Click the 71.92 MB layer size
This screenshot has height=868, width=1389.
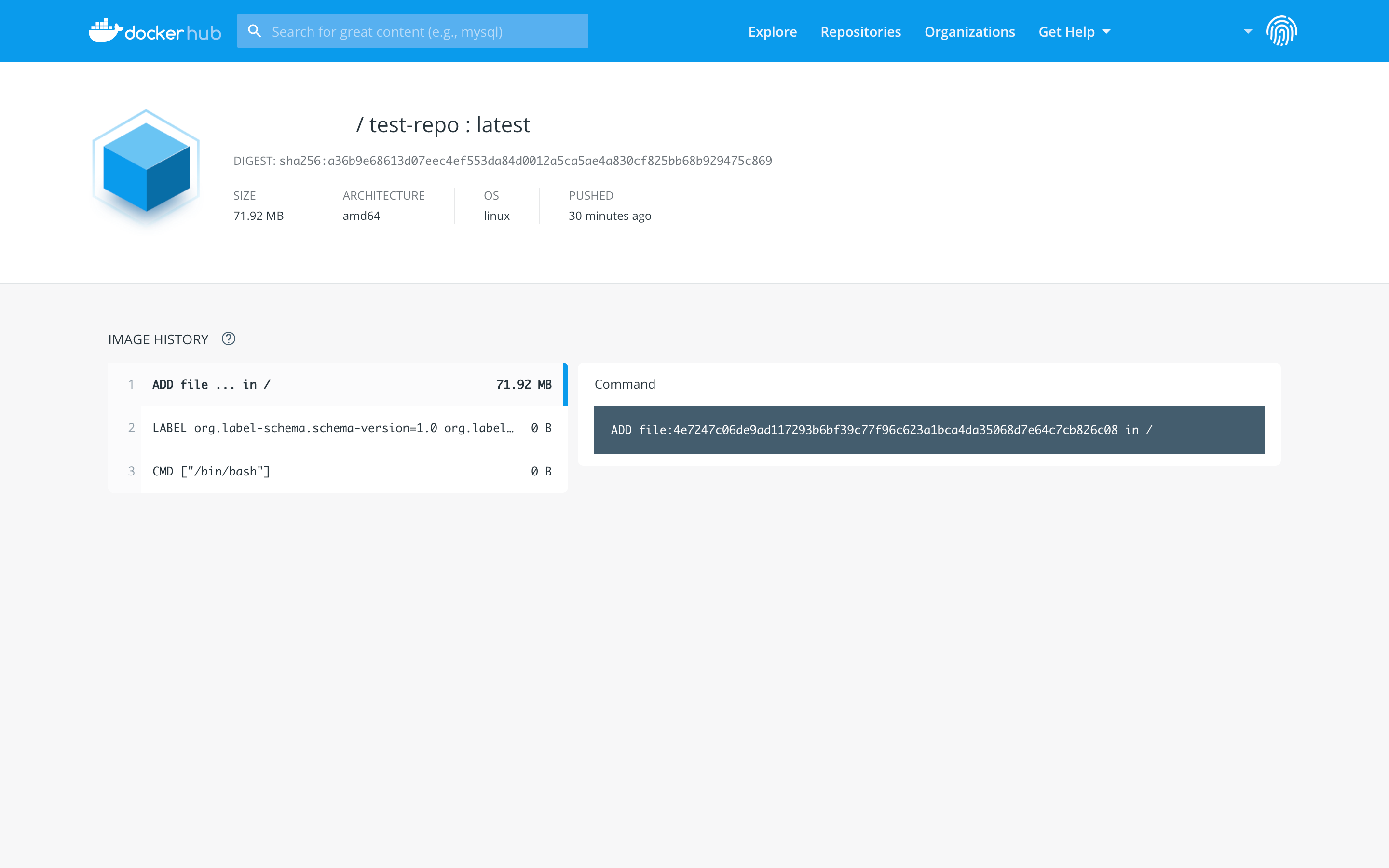(x=523, y=384)
